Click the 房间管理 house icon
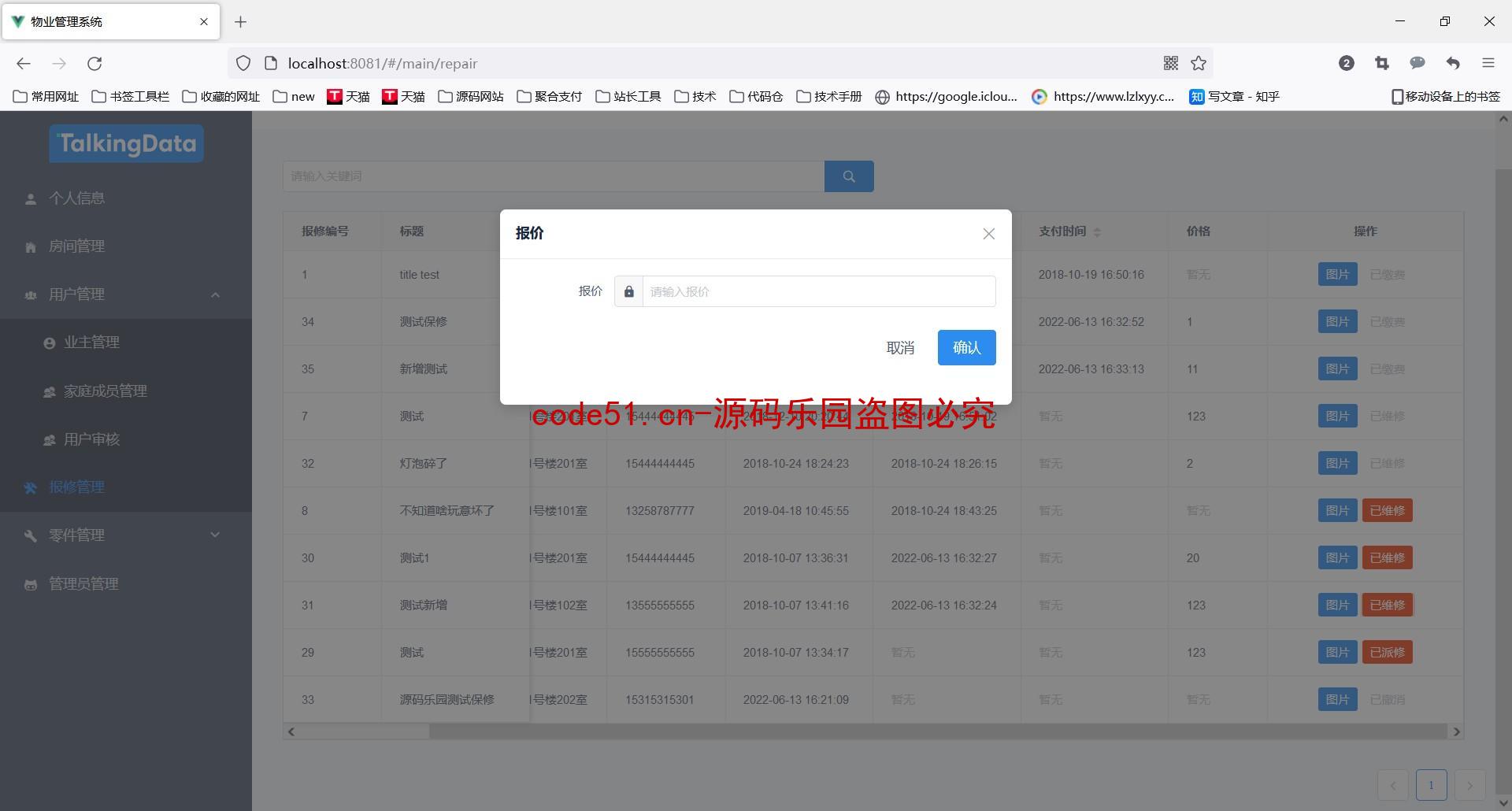The width and height of the screenshot is (1512, 811). pos(31,247)
